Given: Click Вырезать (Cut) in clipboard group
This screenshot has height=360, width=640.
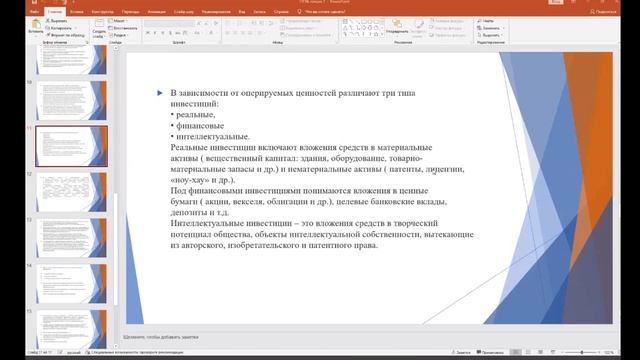Looking at the screenshot, I should (x=57, y=21).
